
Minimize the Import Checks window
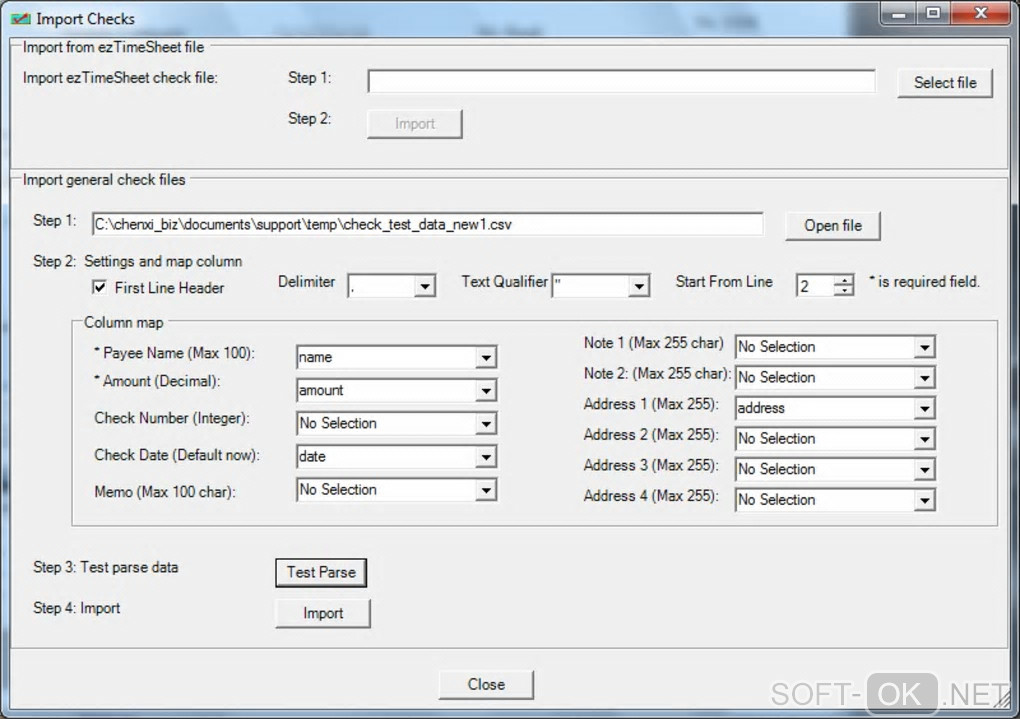coord(899,14)
